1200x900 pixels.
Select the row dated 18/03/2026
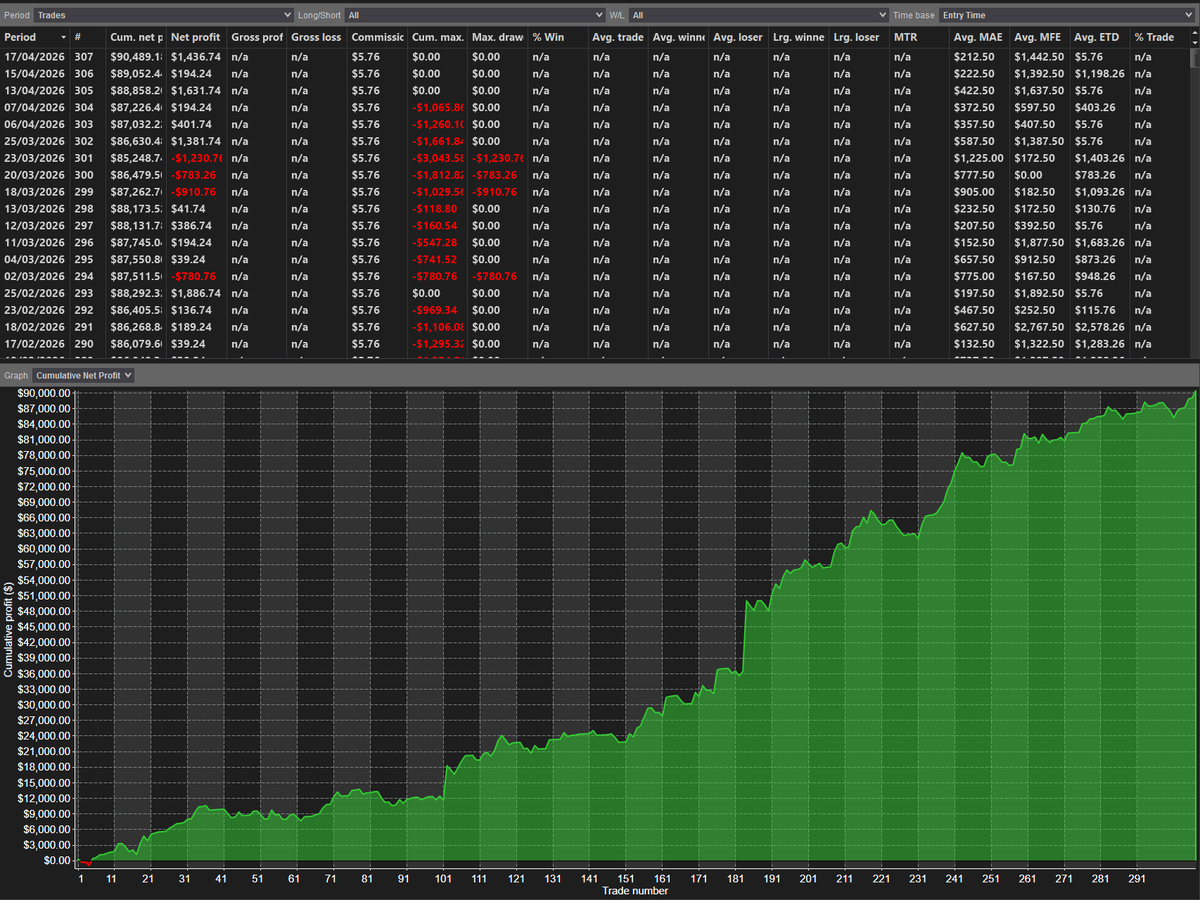[x=595, y=192]
